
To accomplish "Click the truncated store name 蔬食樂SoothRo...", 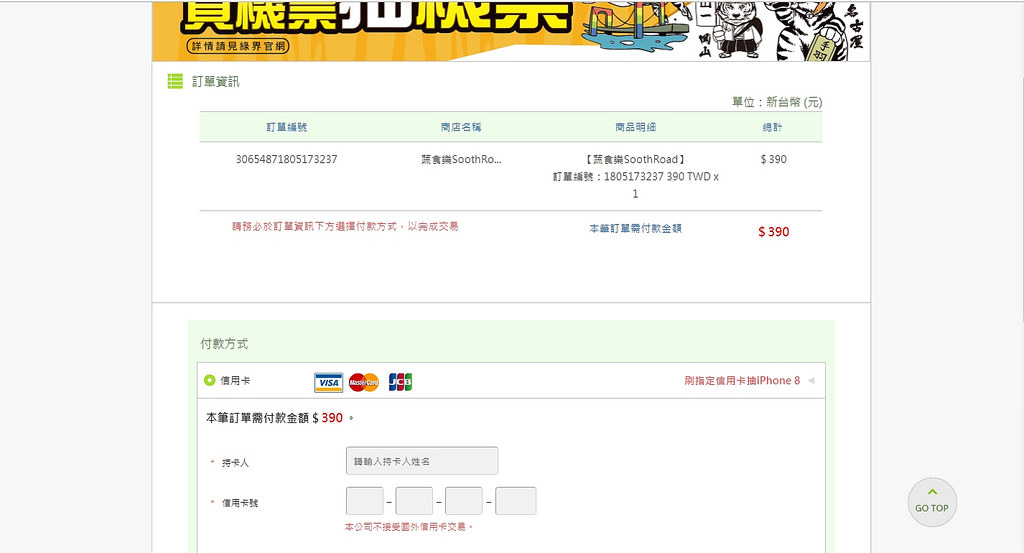I will coord(461,159).
